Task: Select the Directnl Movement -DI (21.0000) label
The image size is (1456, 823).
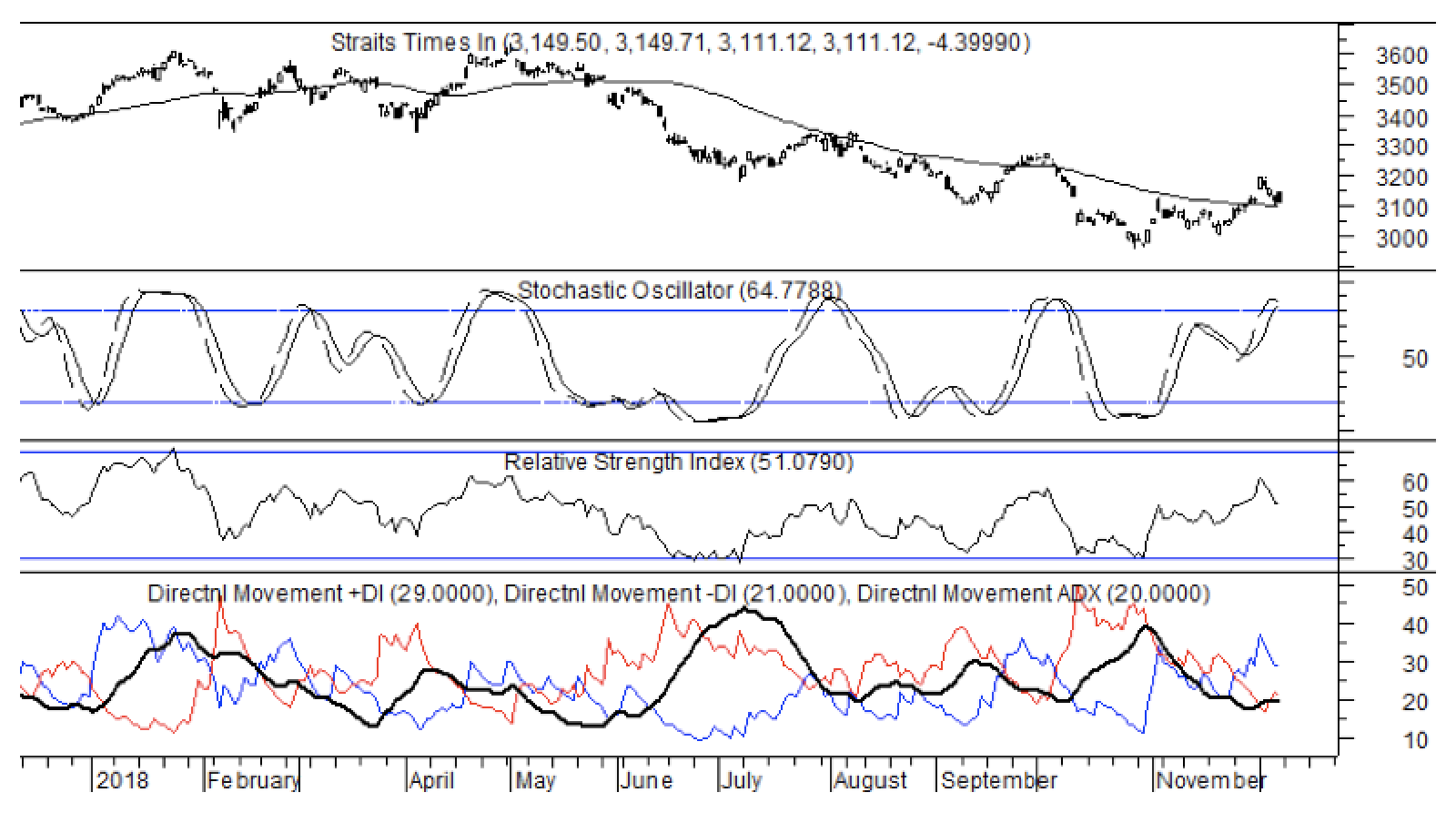Action: [676, 594]
